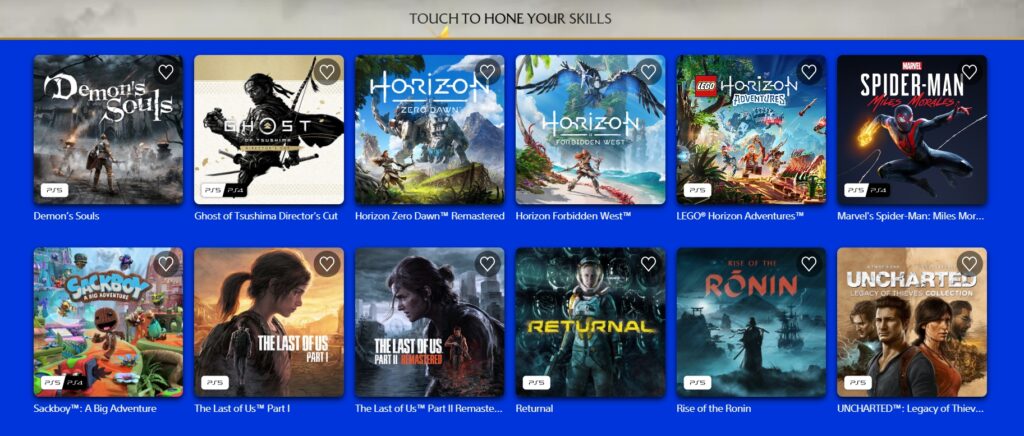Open the Rise of the Ronin title link
The height and width of the screenshot is (436, 1024).
[714, 409]
